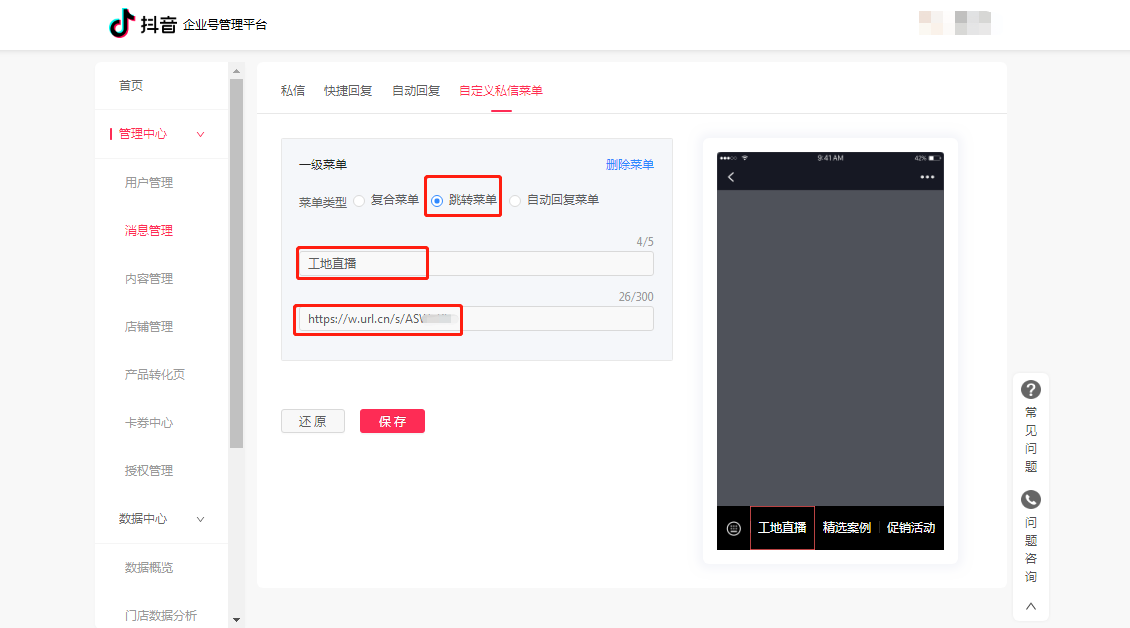Select the 跳转菜单 radio button

(x=437, y=201)
